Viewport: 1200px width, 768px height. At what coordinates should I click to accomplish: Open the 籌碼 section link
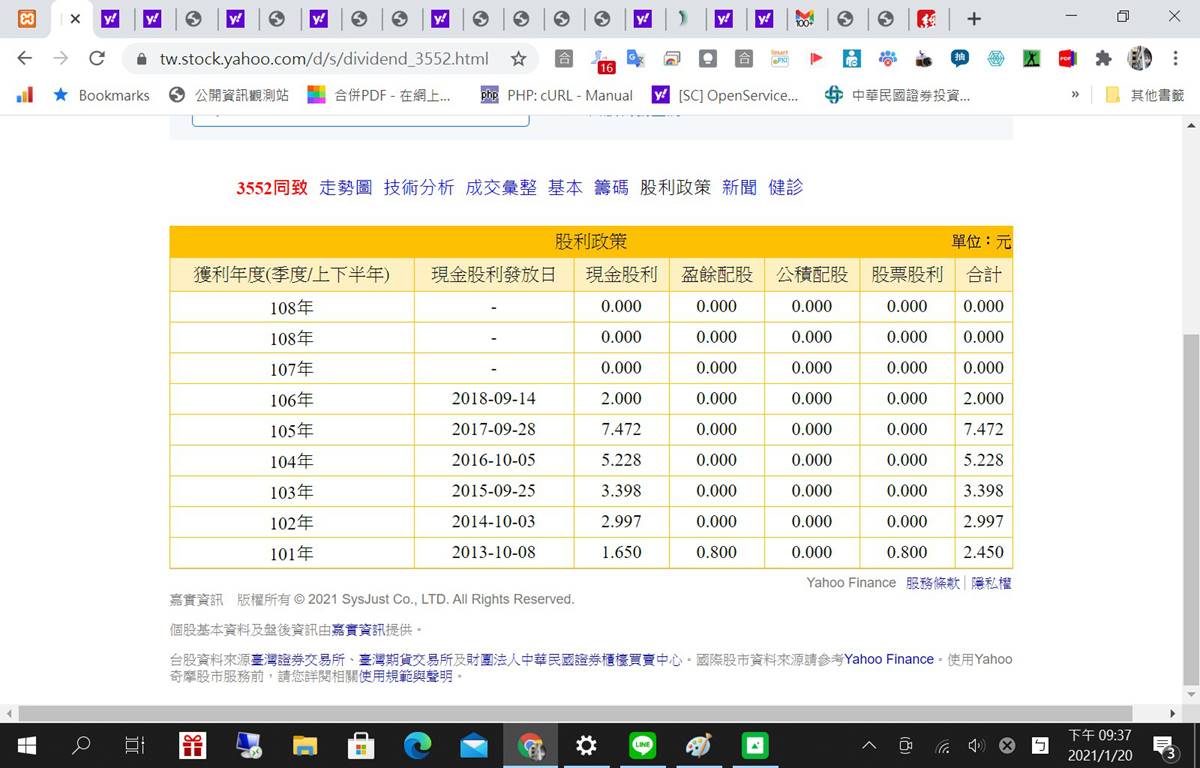(x=611, y=187)
